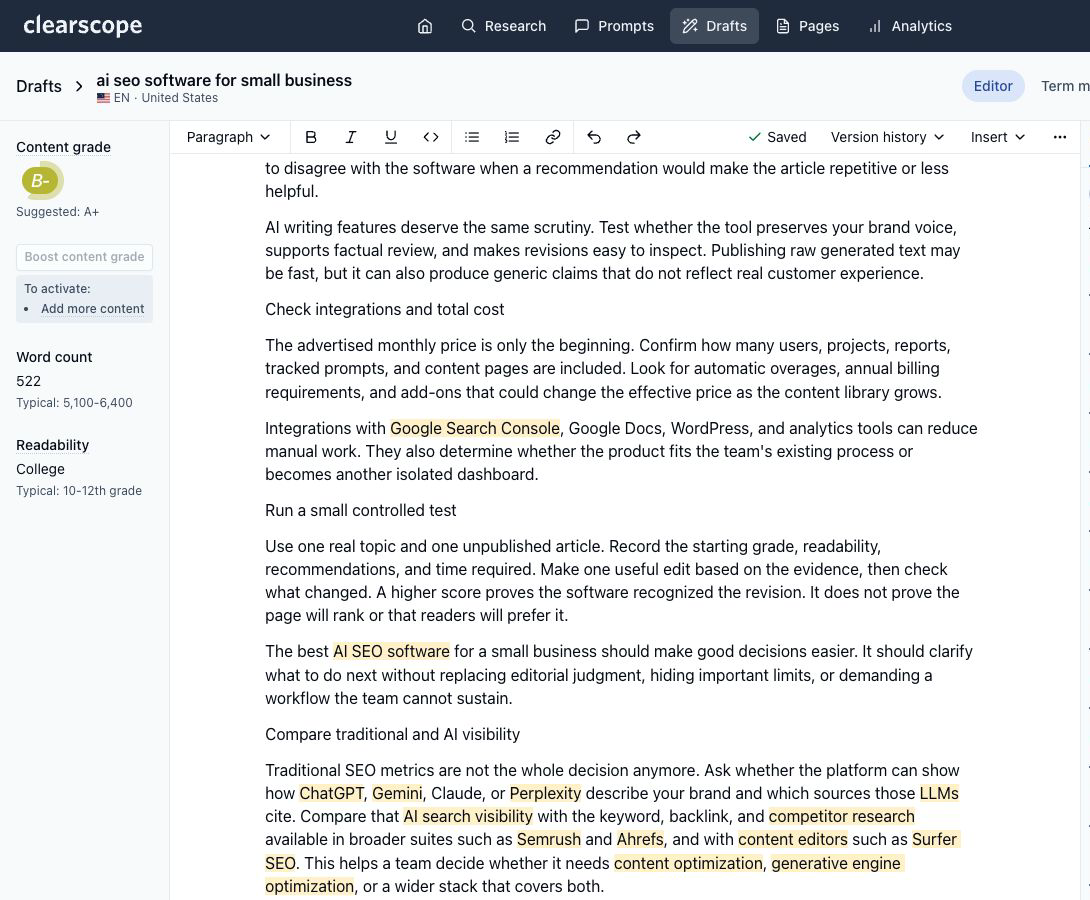The width and height of the screenshot is (1090, 900).
Task: Click highlighted term Semrush
Action: pos(548,839)
